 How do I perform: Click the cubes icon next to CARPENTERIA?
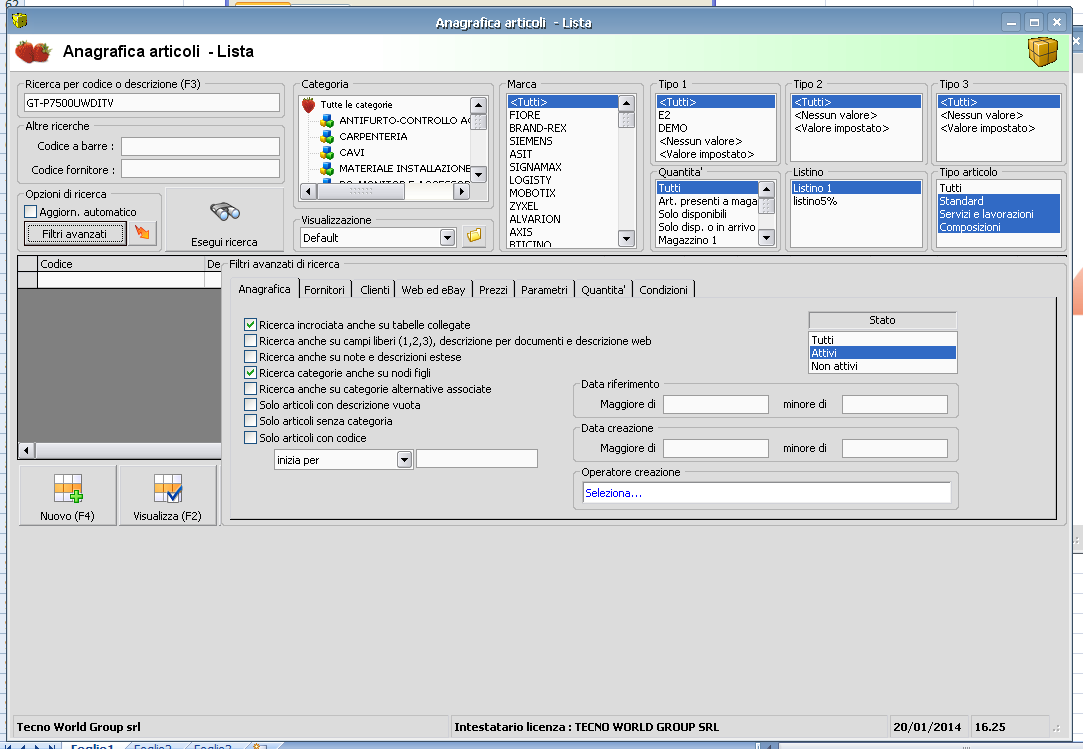pos(327,136)
